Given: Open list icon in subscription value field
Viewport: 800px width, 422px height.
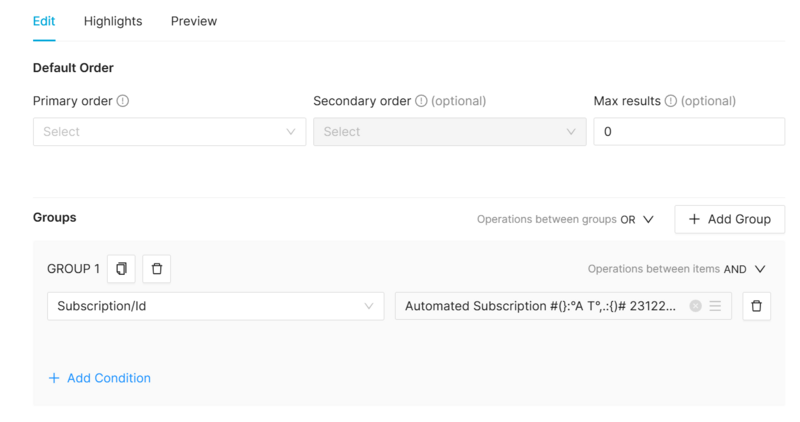Looking at the screenshot, I should point(715,306).
